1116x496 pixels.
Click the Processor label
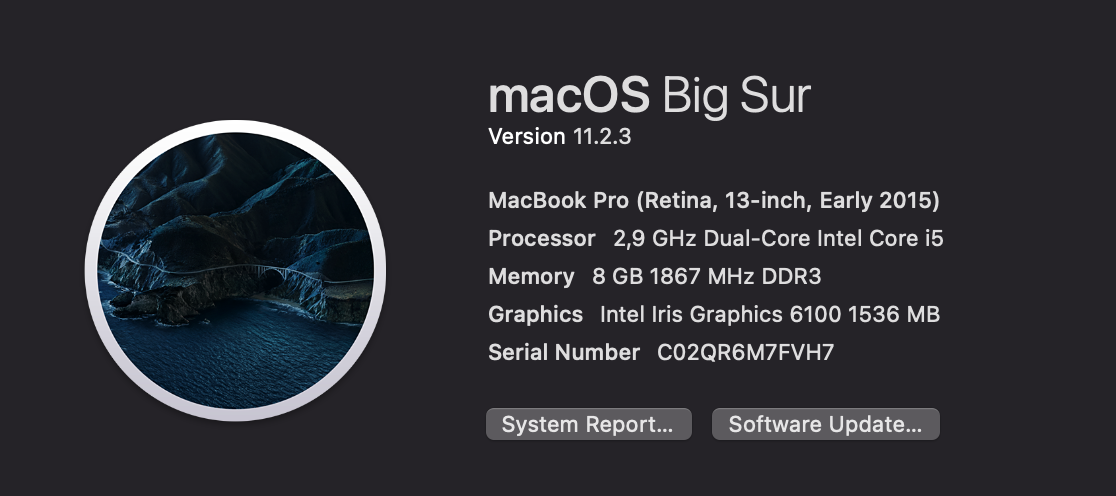click(541, 238)
